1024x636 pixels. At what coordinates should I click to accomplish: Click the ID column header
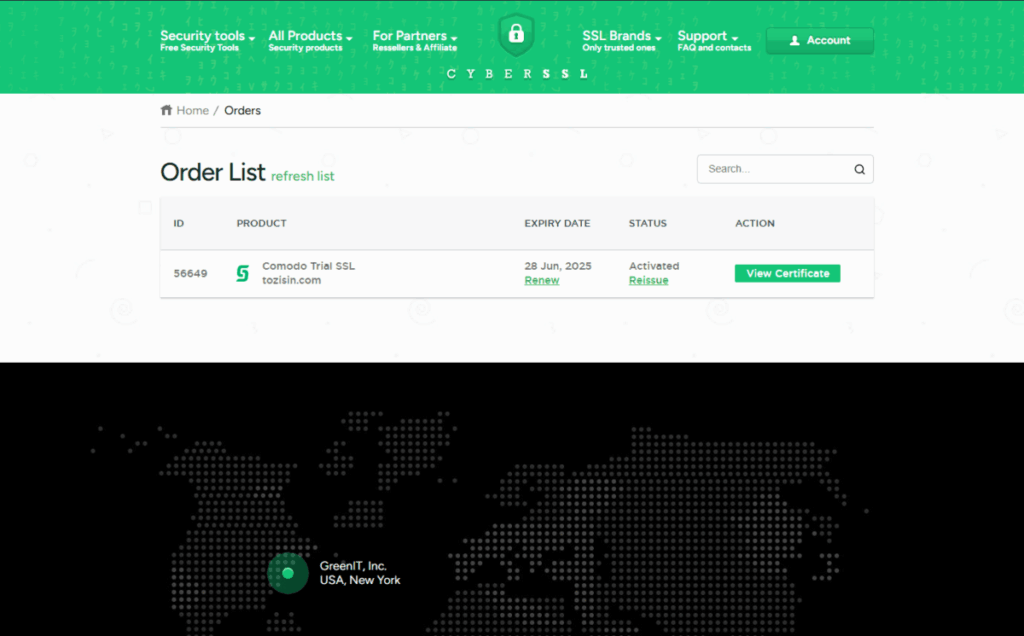pos(179,223)
